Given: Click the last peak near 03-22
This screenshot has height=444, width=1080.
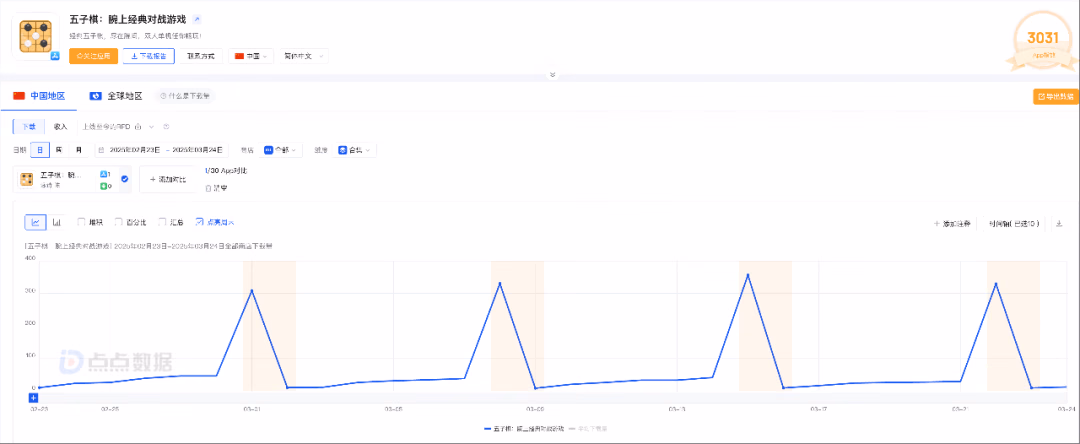Looking at the screenshot, I should pyautogui.click(x=995, y=283).
